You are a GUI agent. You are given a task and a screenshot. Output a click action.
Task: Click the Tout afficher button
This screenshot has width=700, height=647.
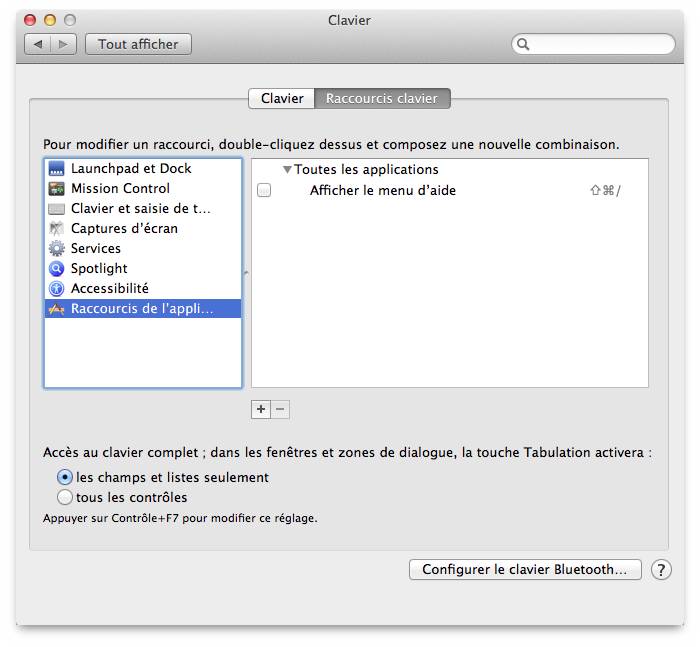tap(138, 44)
